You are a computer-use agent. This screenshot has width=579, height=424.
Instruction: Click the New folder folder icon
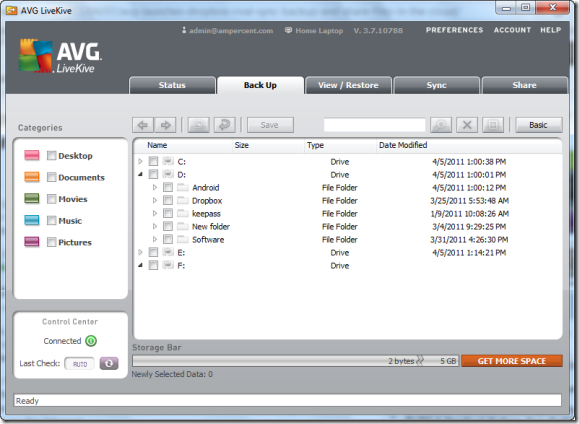point(183,226)
